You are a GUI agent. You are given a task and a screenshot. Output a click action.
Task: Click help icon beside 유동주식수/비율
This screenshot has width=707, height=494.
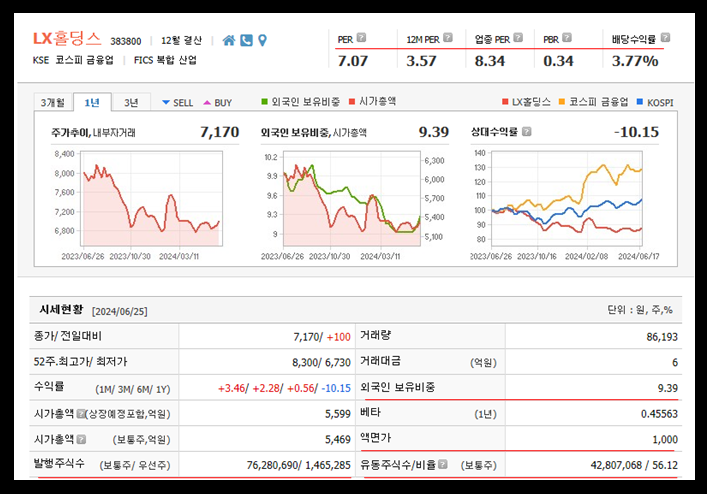[443, 464]
